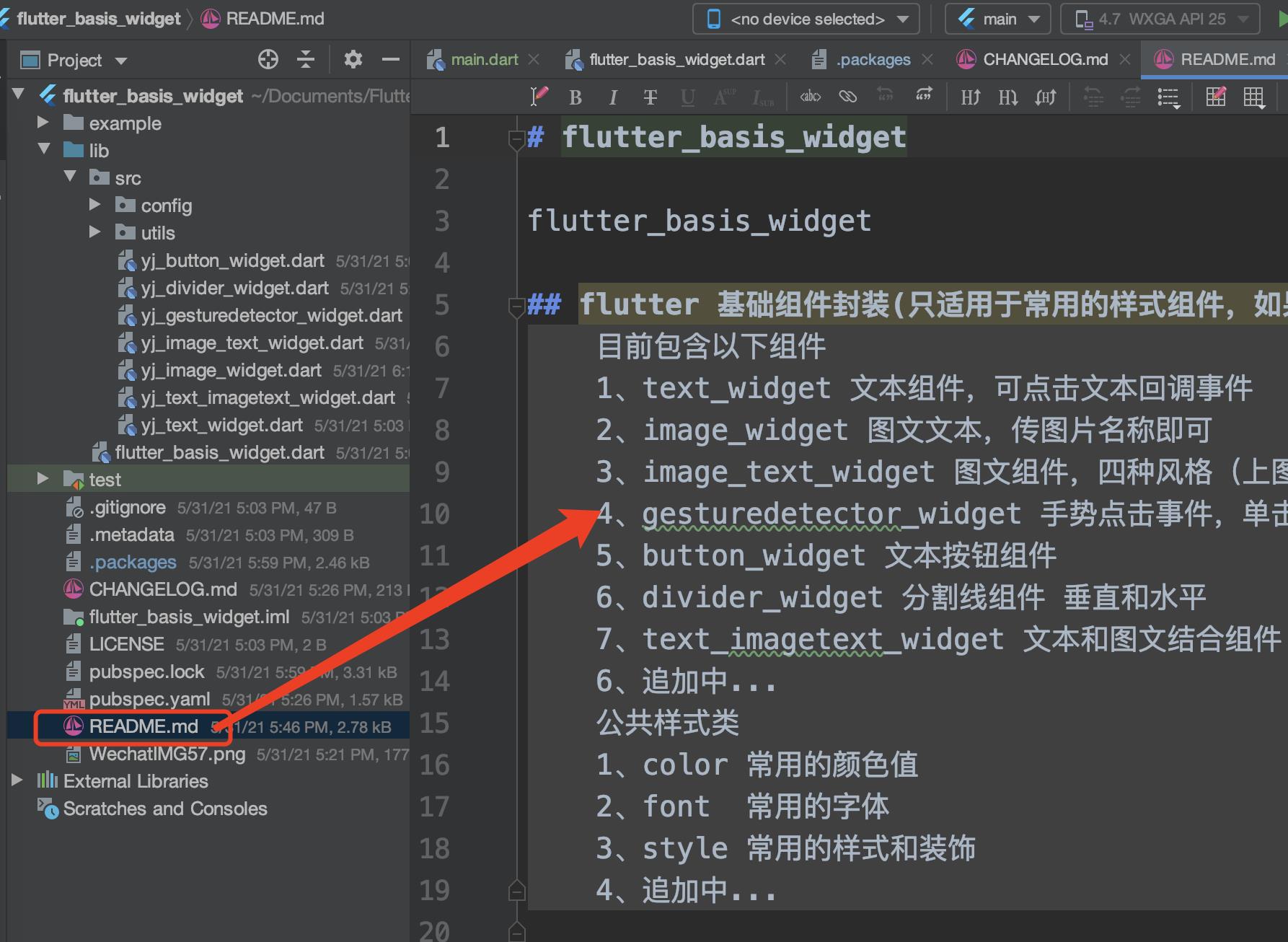Click flutter_basis_widget breadcrumb in navigation bar
This screenshot has height=942, width=1288.
tap(98, 19)
